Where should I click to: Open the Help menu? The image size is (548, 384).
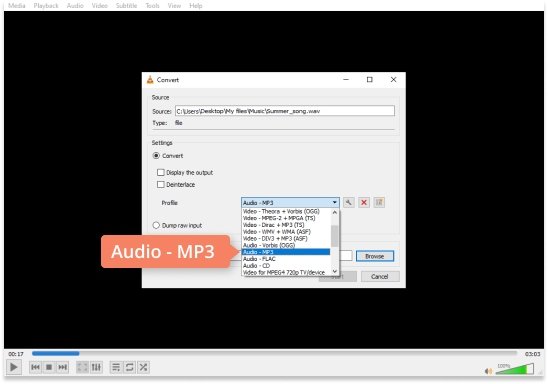pyautogui.click(x=196, y=6)
